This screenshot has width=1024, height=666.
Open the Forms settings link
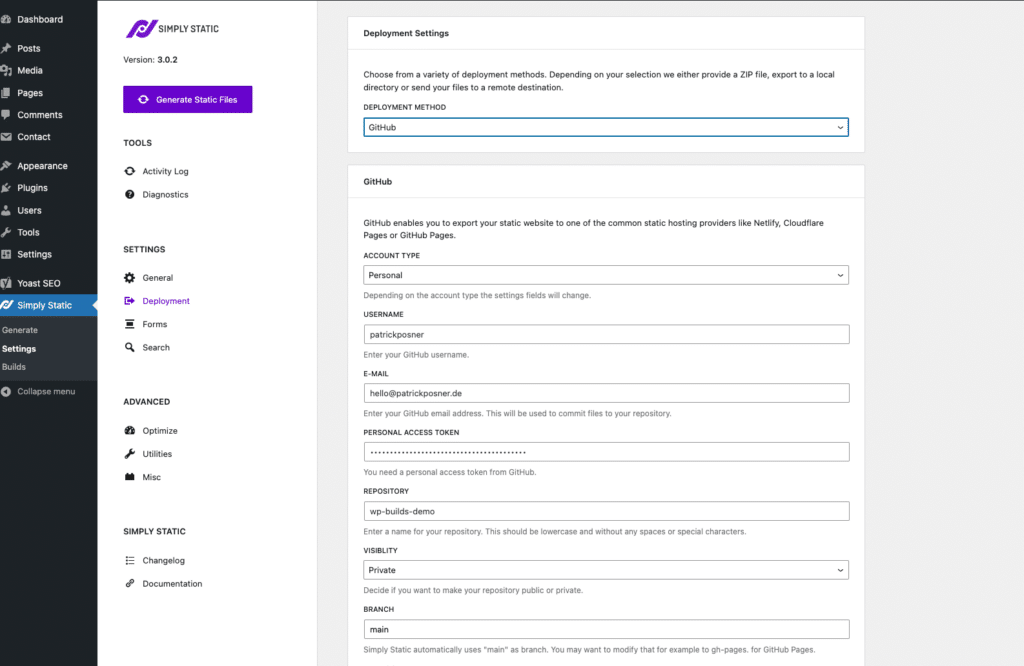(155, 324)
